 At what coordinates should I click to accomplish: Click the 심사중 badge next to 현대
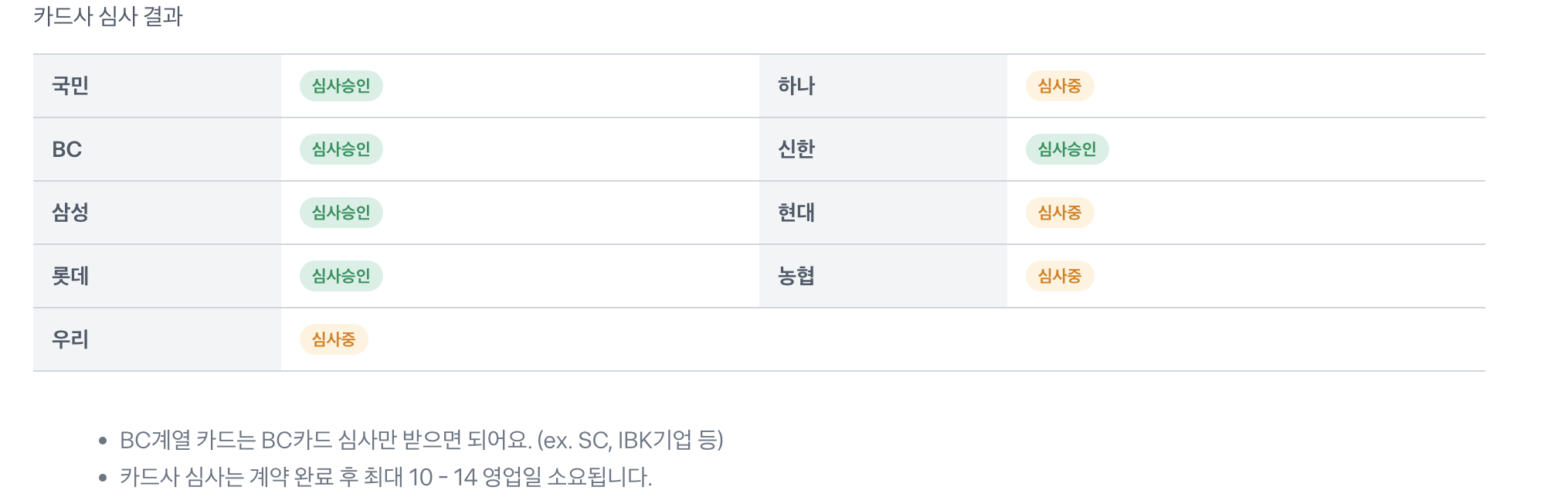[1059, 213]
